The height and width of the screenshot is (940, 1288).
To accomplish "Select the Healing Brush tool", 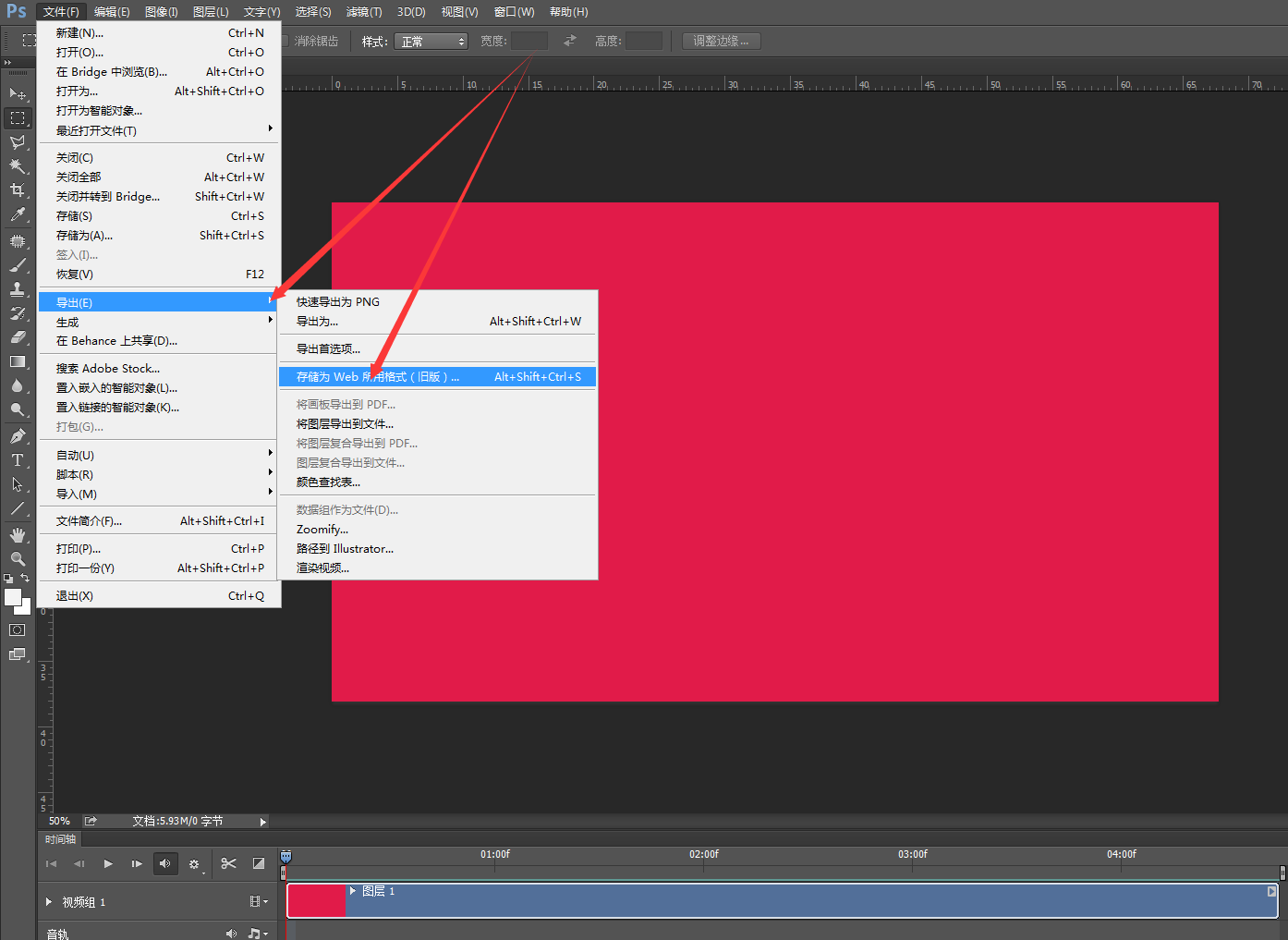I will [x=18, y=241].
